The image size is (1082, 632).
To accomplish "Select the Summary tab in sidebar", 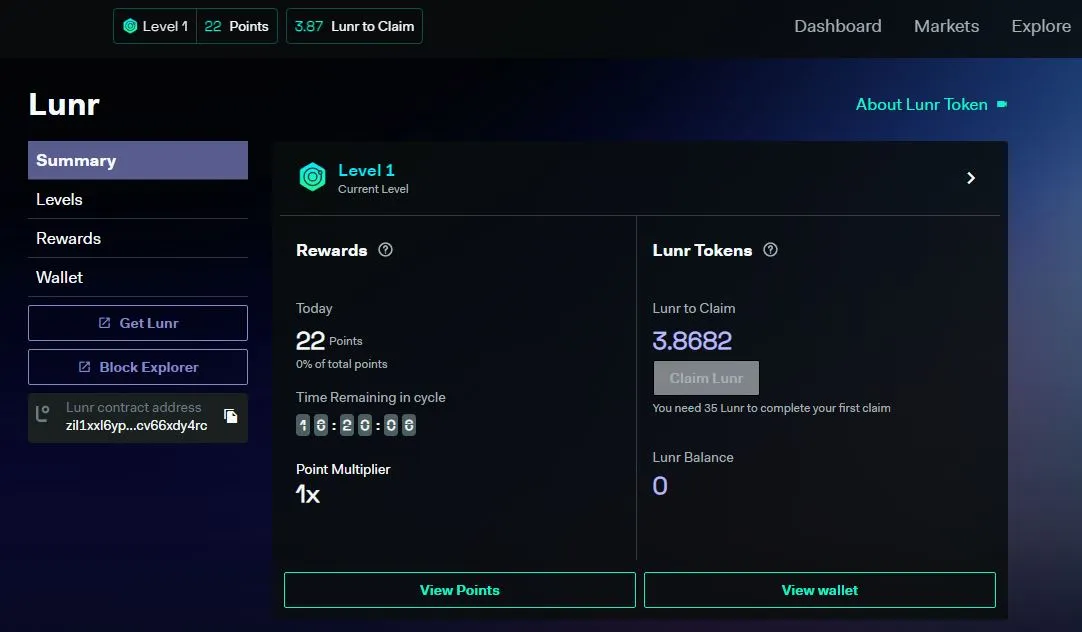I will tap(138, 160).
